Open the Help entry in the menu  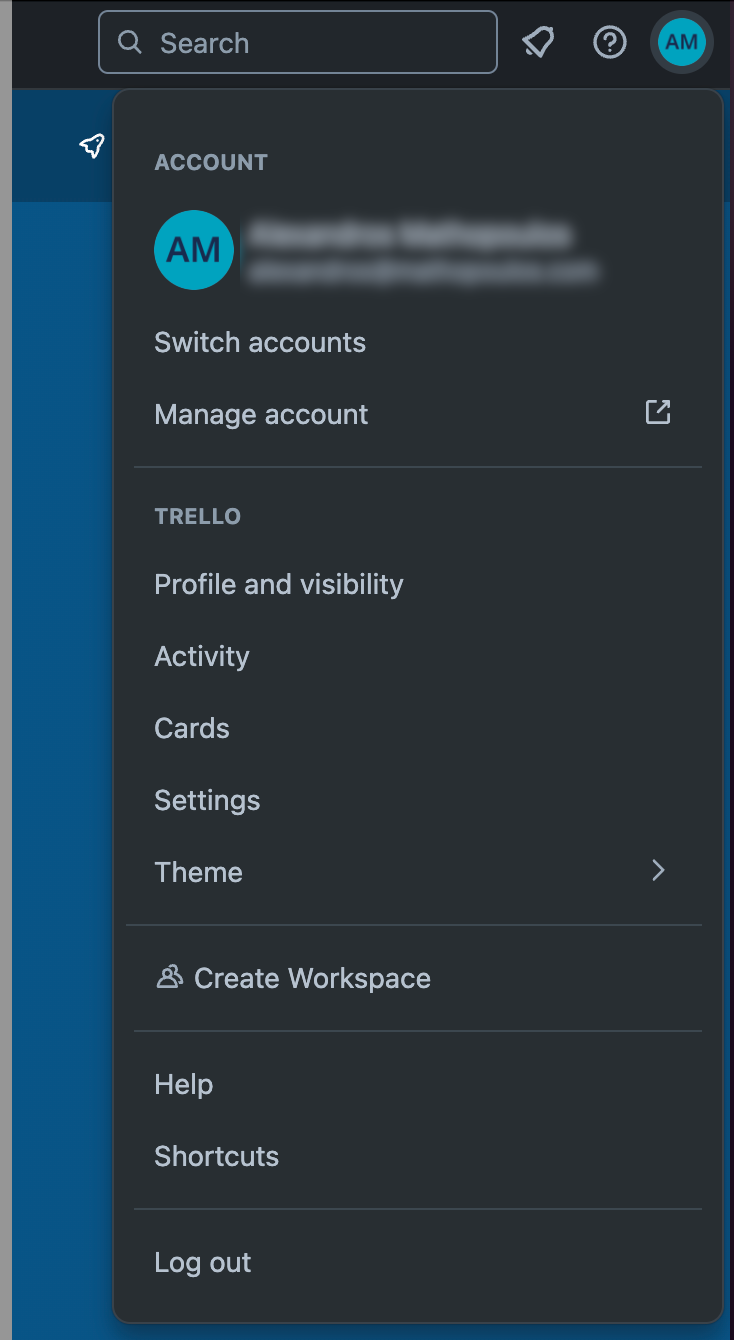(183, 1084)
